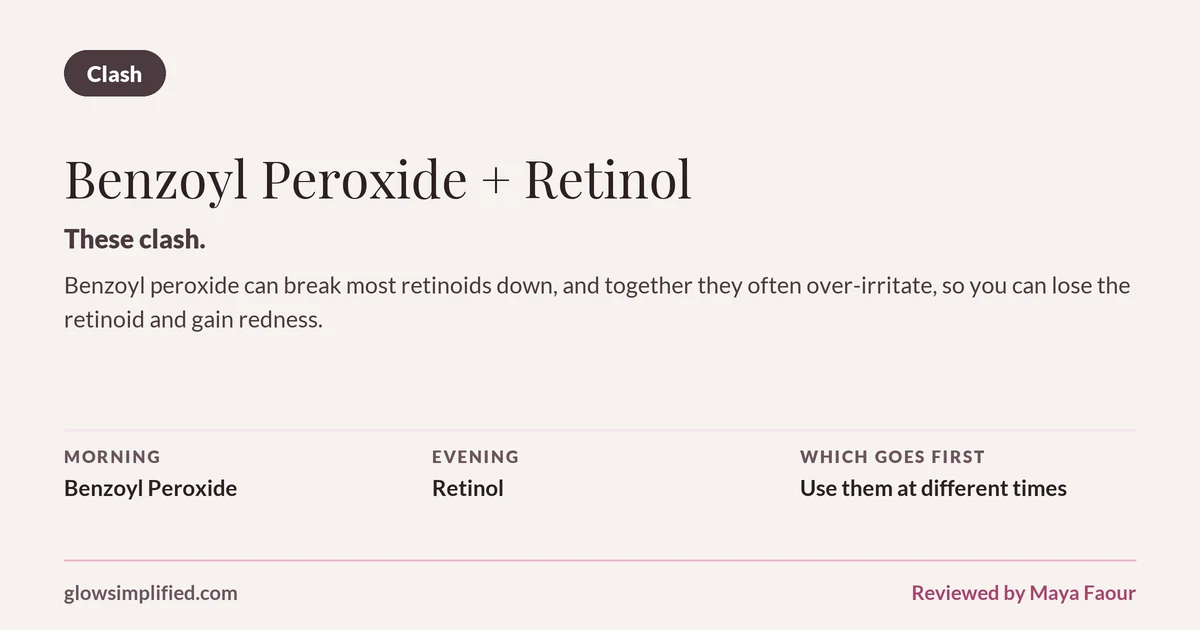
Task: Select the MORNING column label
Action: (x=112, y=456)
